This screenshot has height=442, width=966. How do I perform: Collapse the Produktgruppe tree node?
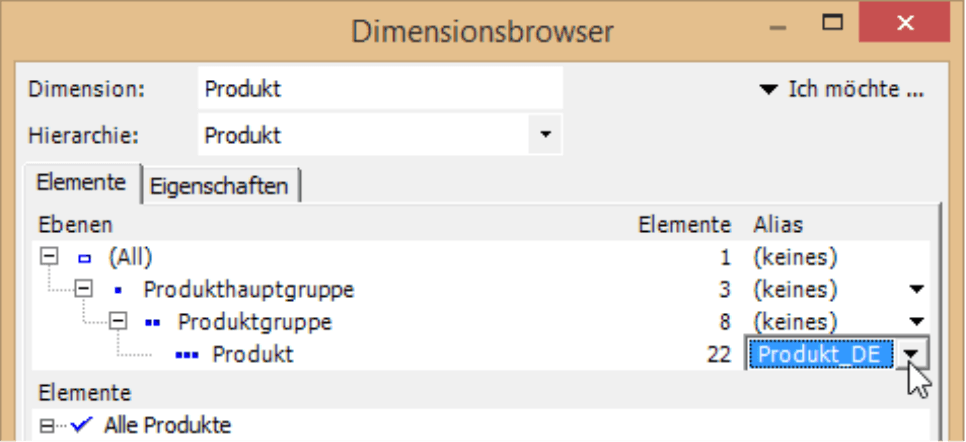pyautogui.click(x=118, y=322)
